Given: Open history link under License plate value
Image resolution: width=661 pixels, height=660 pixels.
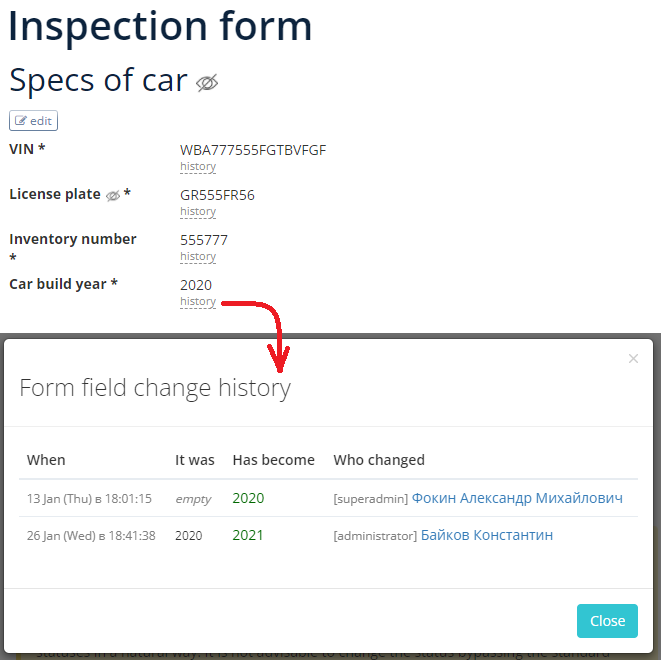Looking at the screenshot, I should click(x=198, y=212).
